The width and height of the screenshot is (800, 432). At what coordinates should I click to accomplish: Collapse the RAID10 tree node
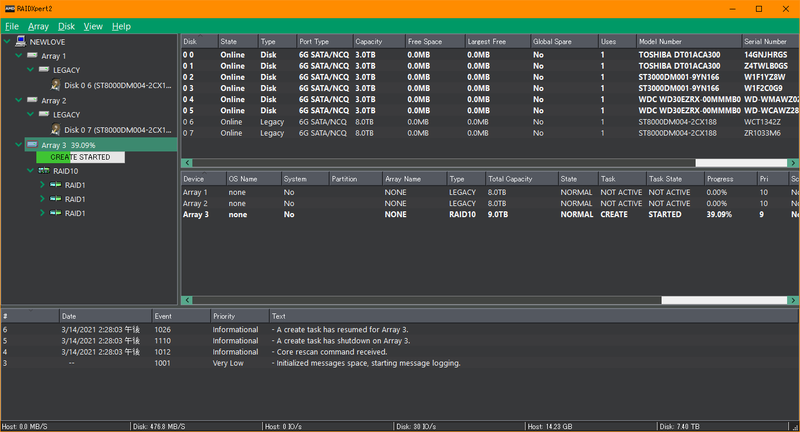pos(31,171)
